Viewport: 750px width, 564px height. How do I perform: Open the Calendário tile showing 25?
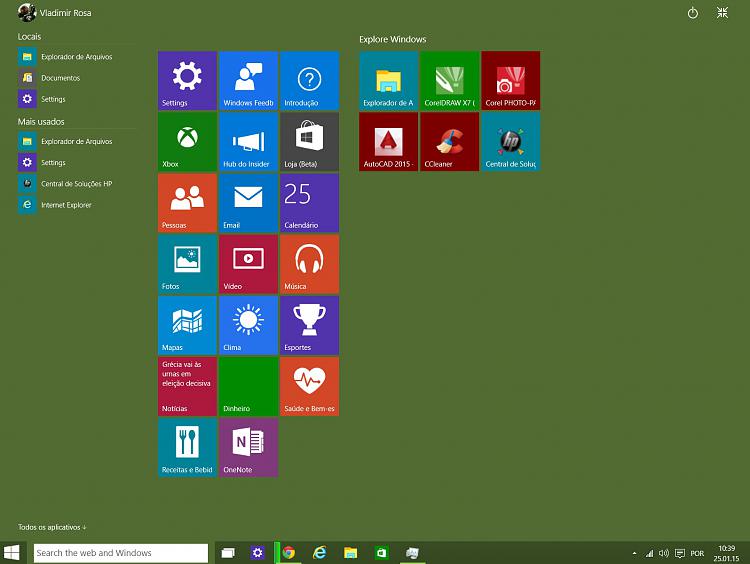pos(309,203)
